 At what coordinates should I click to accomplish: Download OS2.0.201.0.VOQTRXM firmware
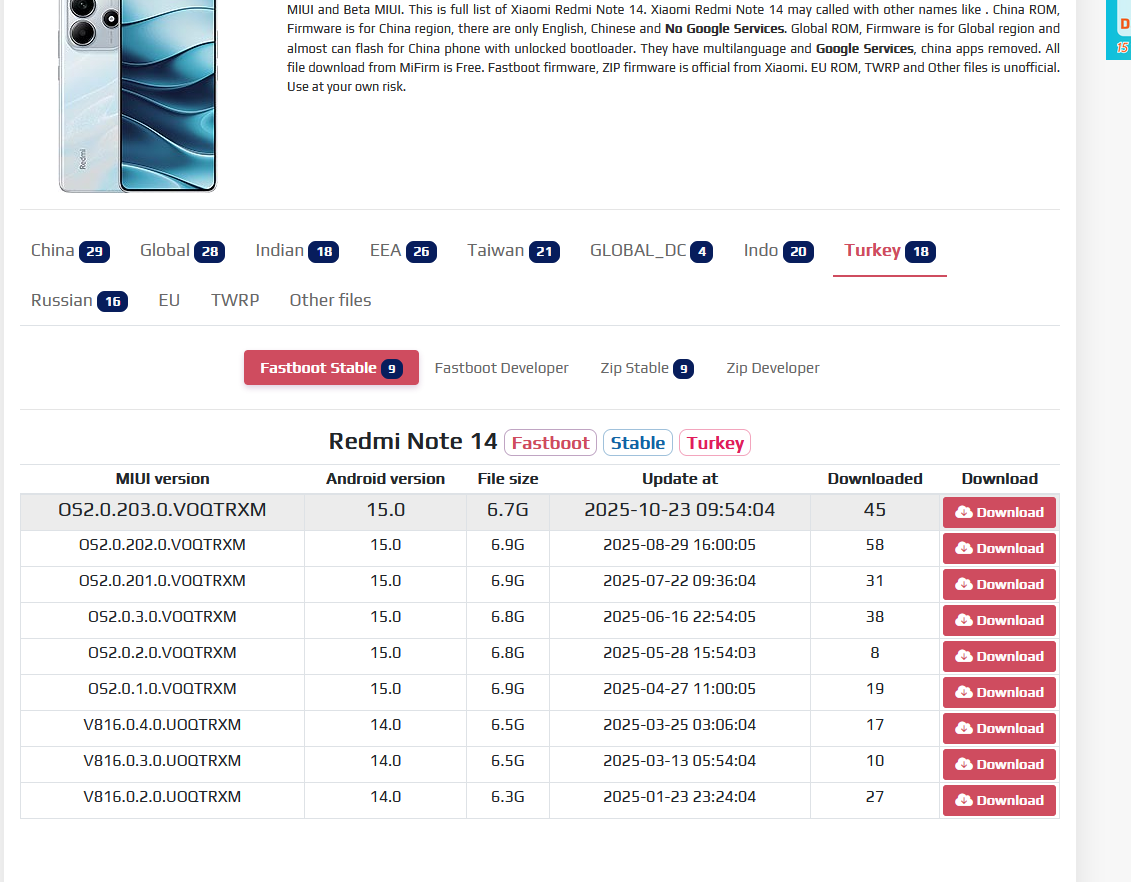pos(999,584)
